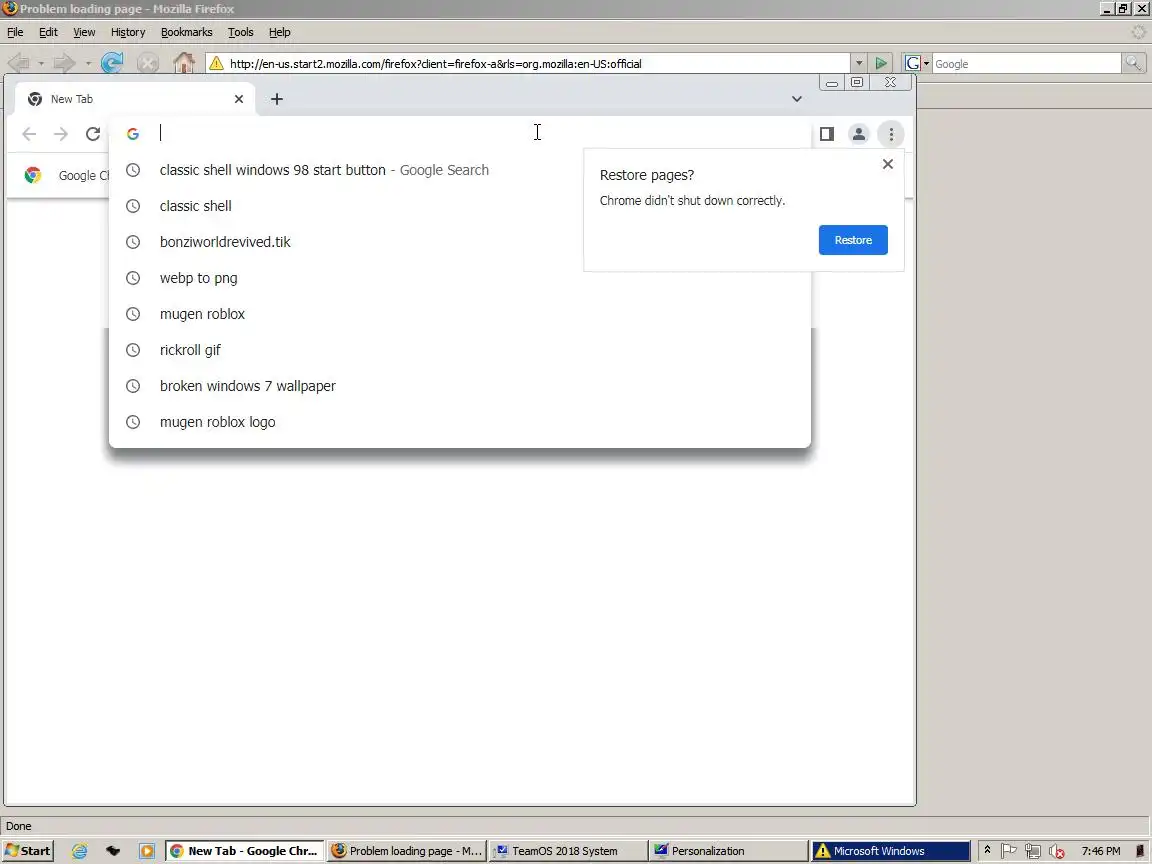
Task: Select the New Tab tab in Chrome
Action: pos(135,99)
